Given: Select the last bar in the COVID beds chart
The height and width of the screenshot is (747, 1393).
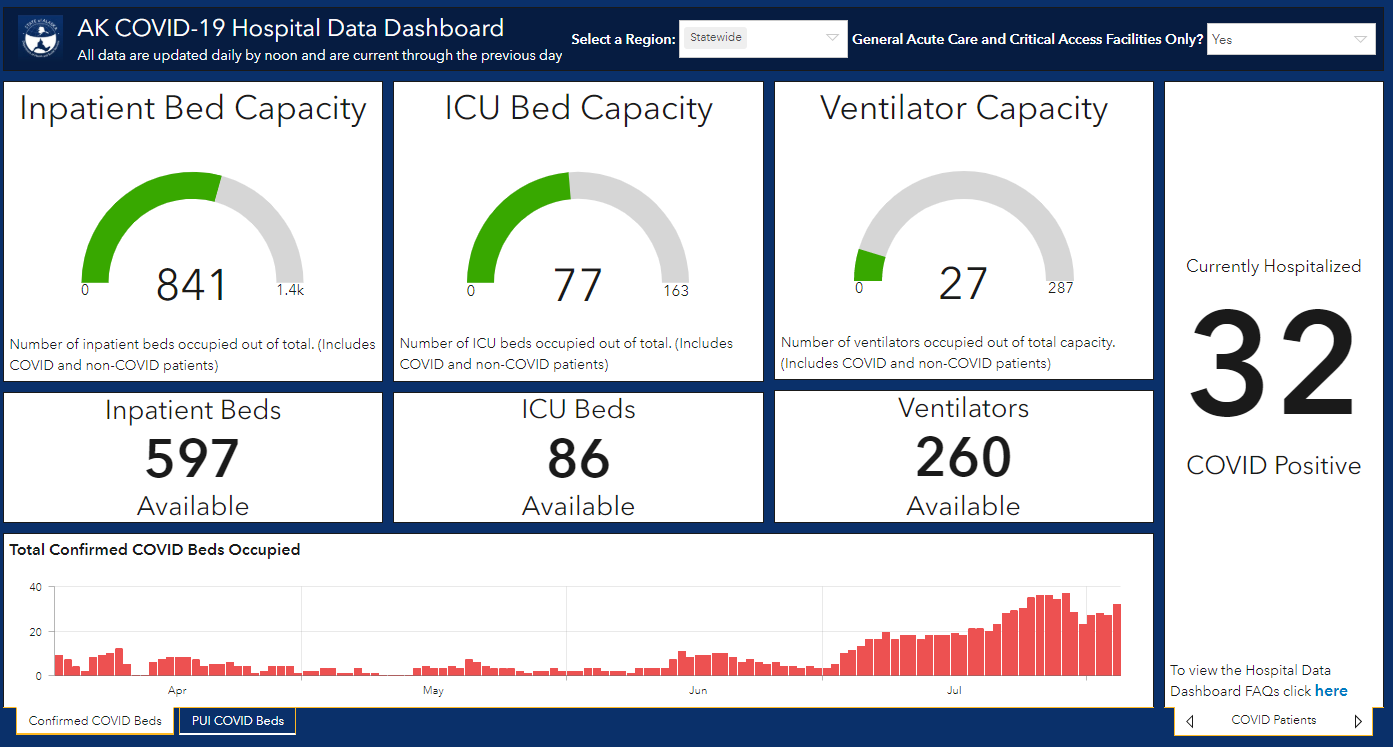Looking at the screenshot, I should [x=1117, y=640].
